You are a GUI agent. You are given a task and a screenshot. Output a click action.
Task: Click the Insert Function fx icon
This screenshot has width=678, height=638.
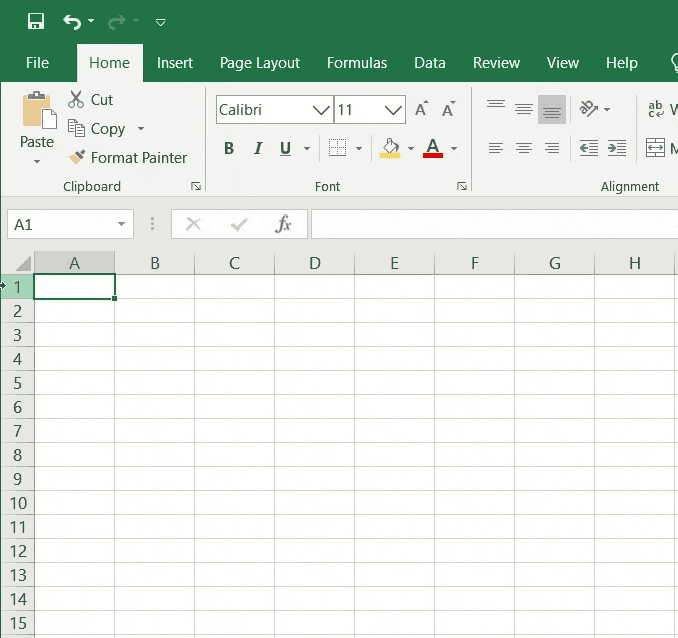[x=283, y=224]
